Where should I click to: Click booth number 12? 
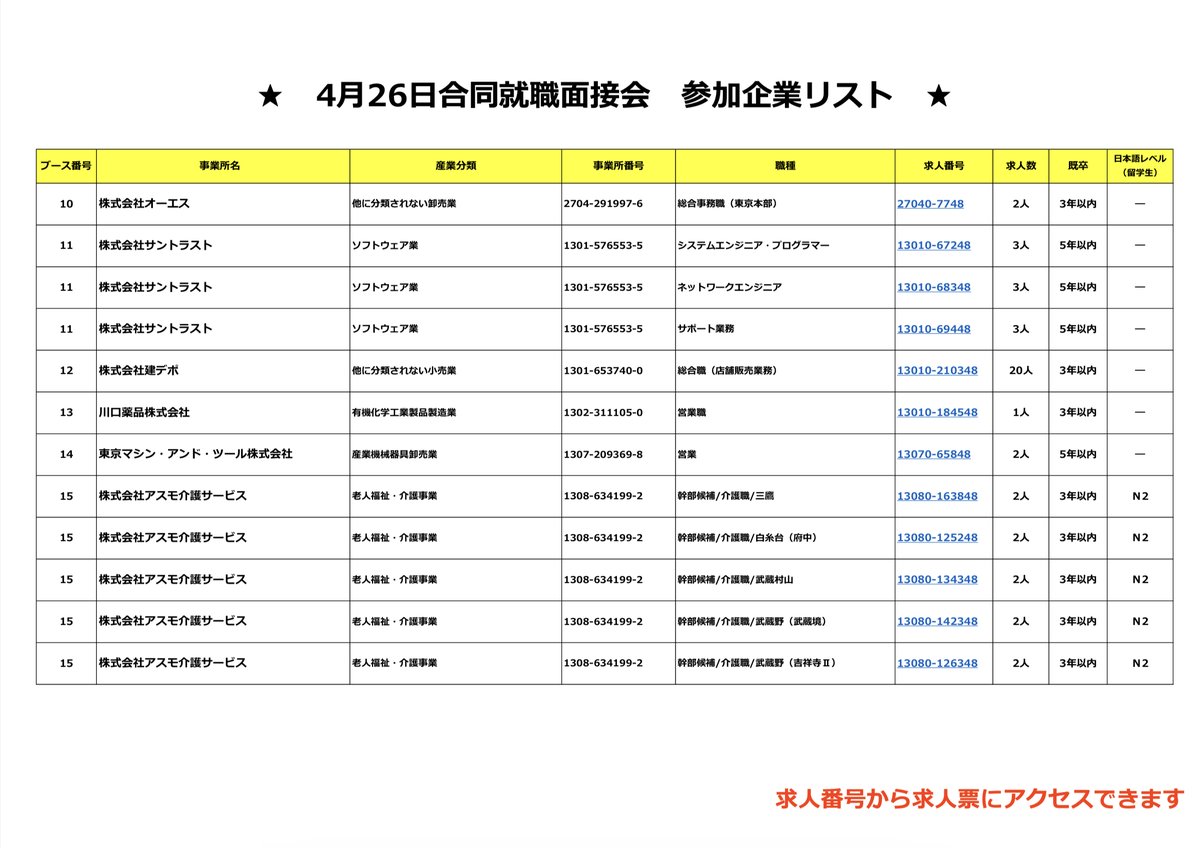point(66,371)
